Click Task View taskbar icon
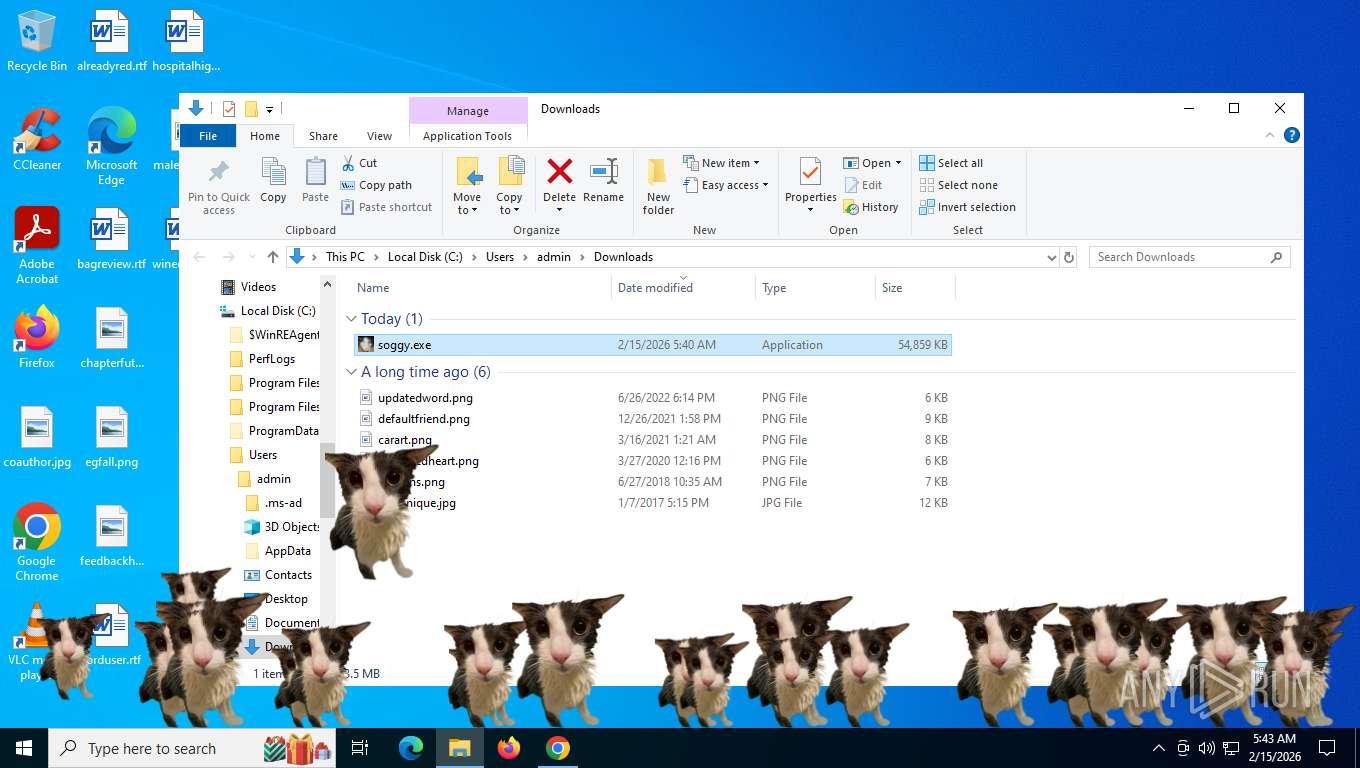 click(360, 748)
